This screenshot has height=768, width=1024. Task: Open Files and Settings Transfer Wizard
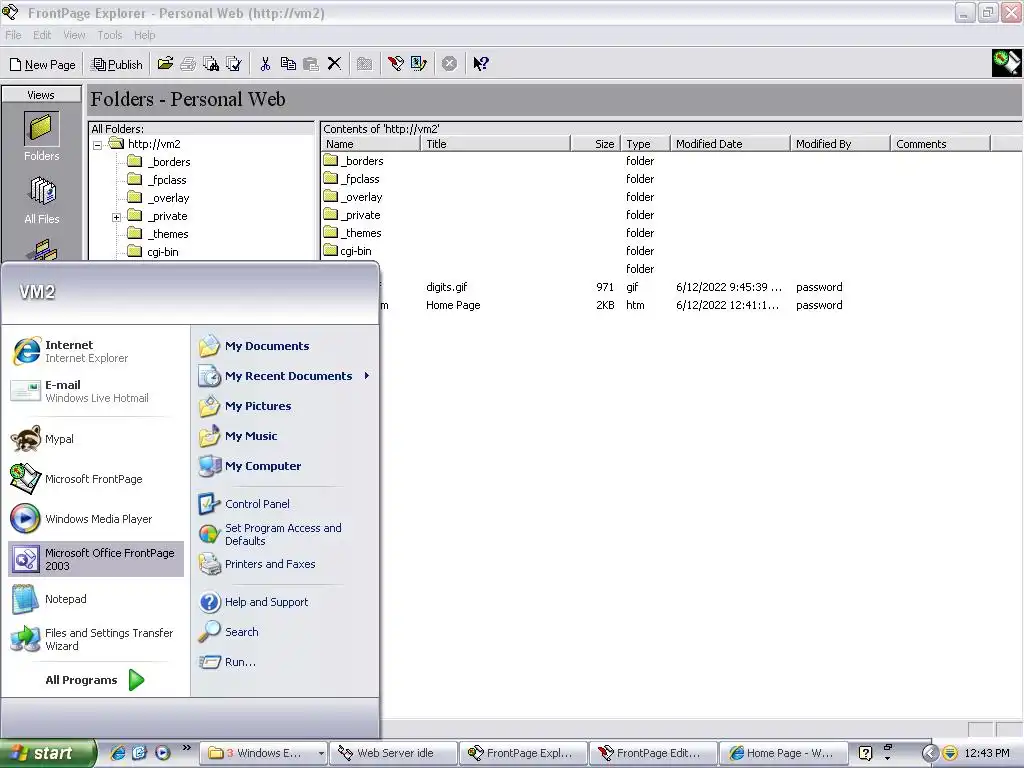(95, 639)
